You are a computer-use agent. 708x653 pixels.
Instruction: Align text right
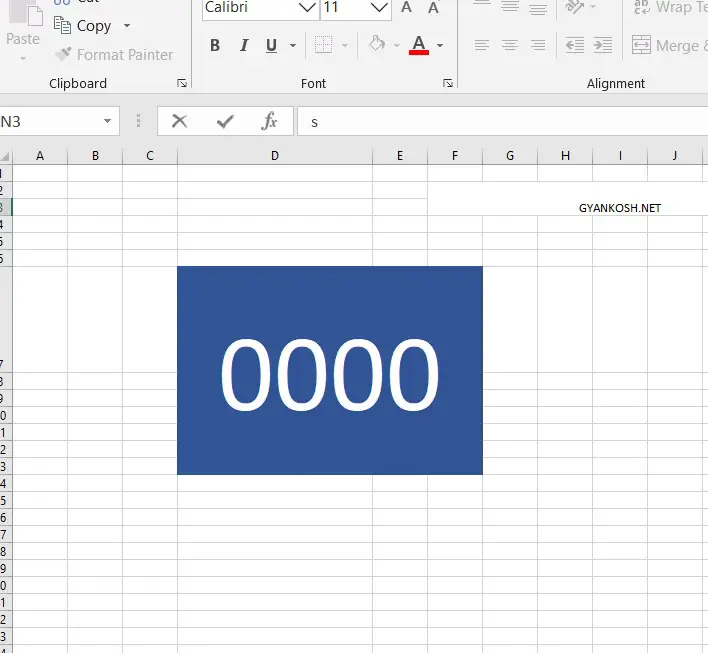coord(538,45)
